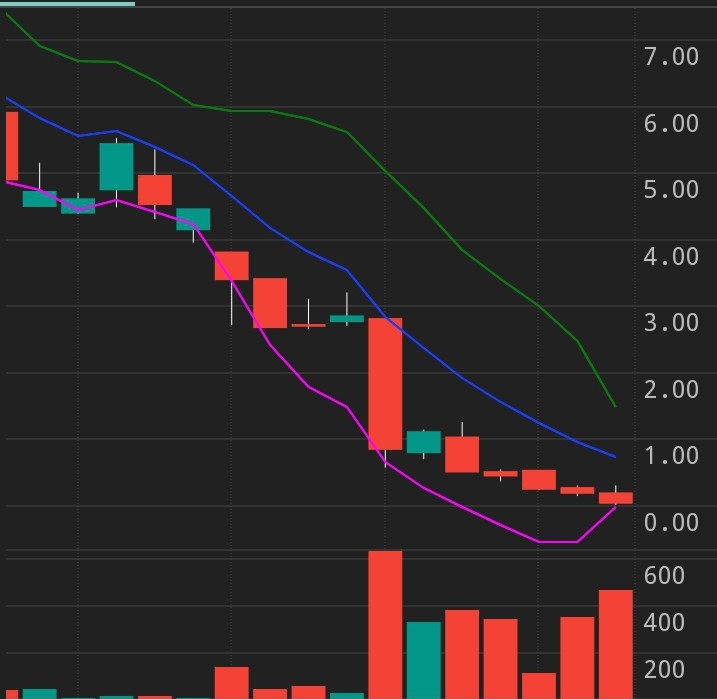
Task: Click the last red candlestick at far right
Action: pyautogui.click(x=616, y=497)
